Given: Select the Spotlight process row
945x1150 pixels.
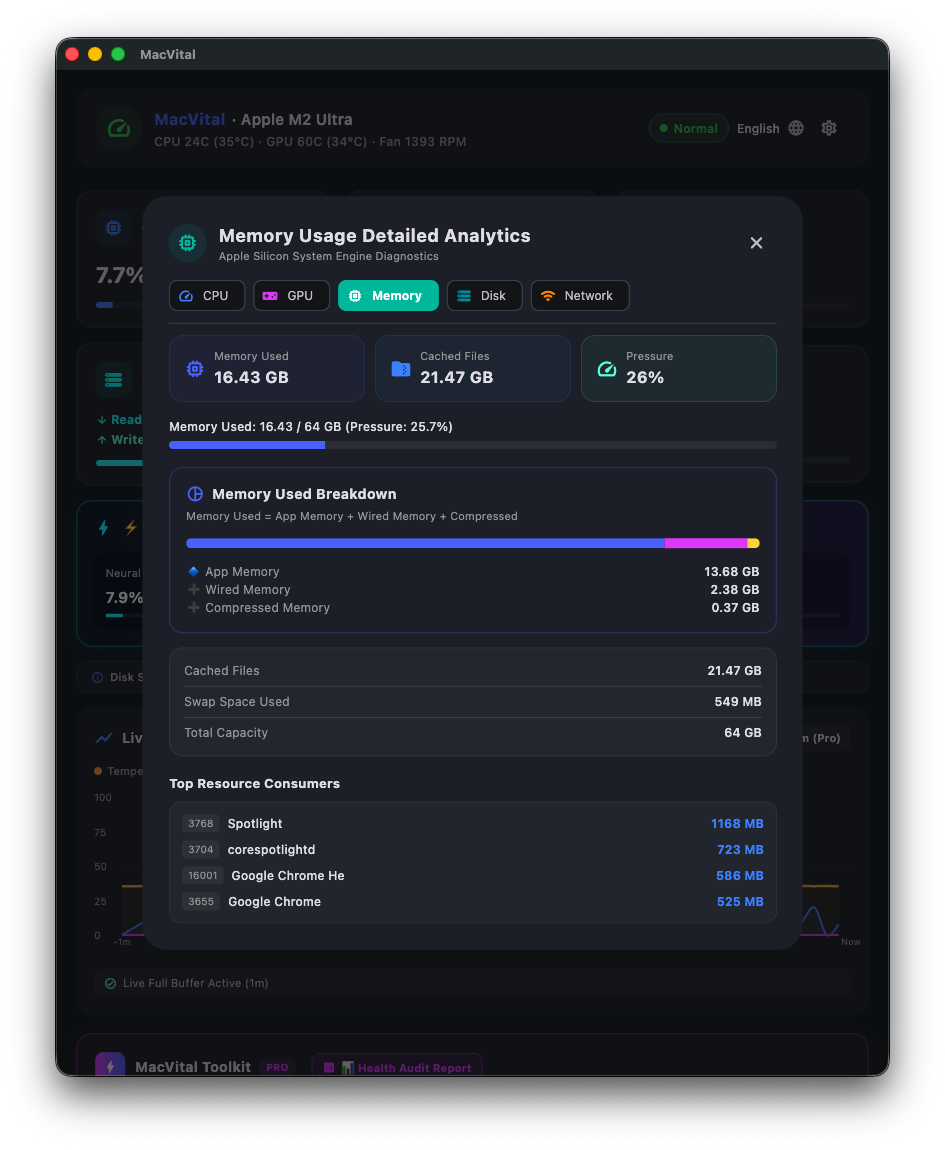Looking at the screenshot, I should pos(472,824).
